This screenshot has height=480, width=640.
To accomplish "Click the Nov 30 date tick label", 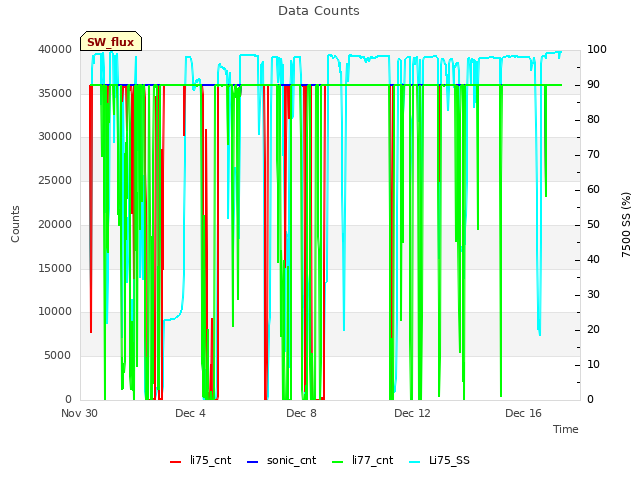I will pos(79,413).
